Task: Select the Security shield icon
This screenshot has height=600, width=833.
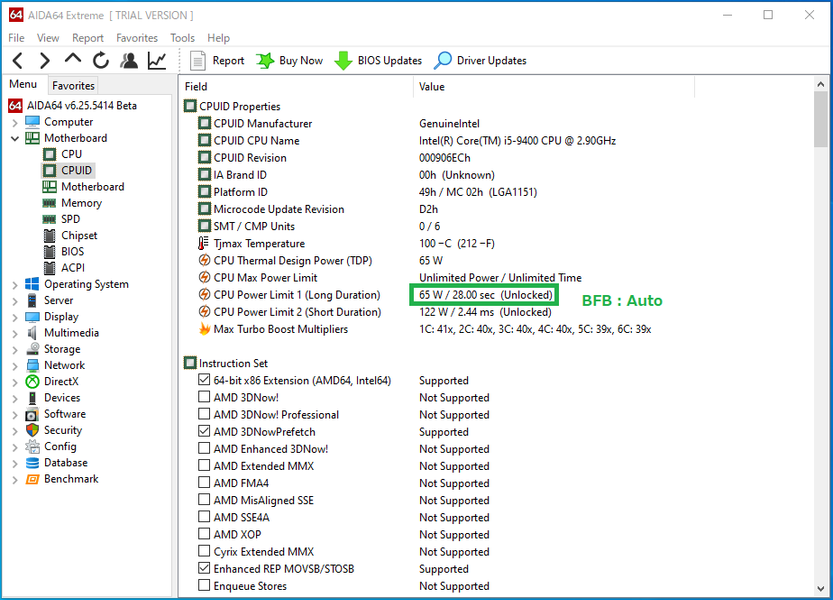Action: tap(32, 430)
